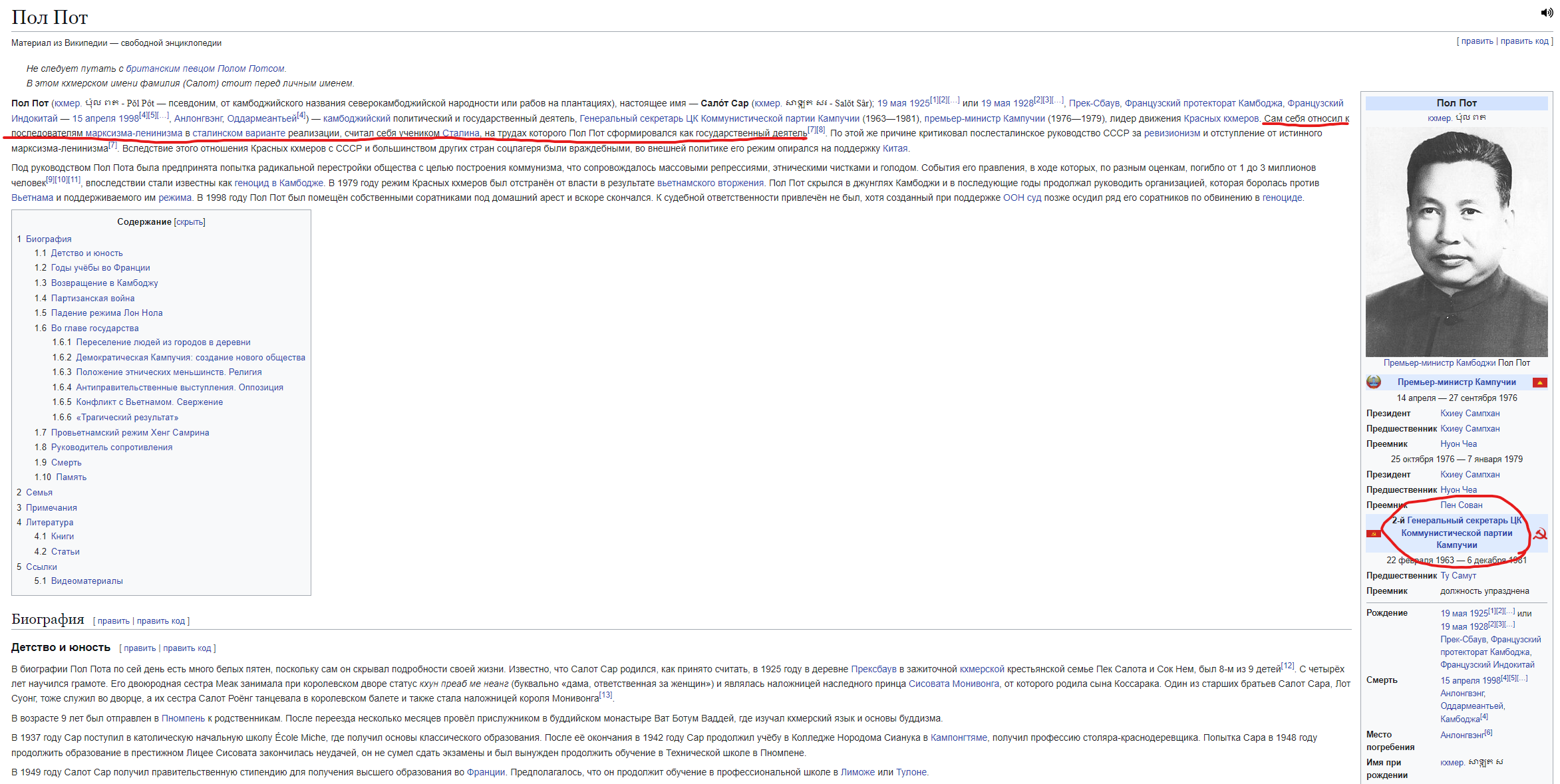The width and height of the screenshot is (1560, 784).
Task: Click the red Kampuchea flag icon
Action: coord(1539,382)
